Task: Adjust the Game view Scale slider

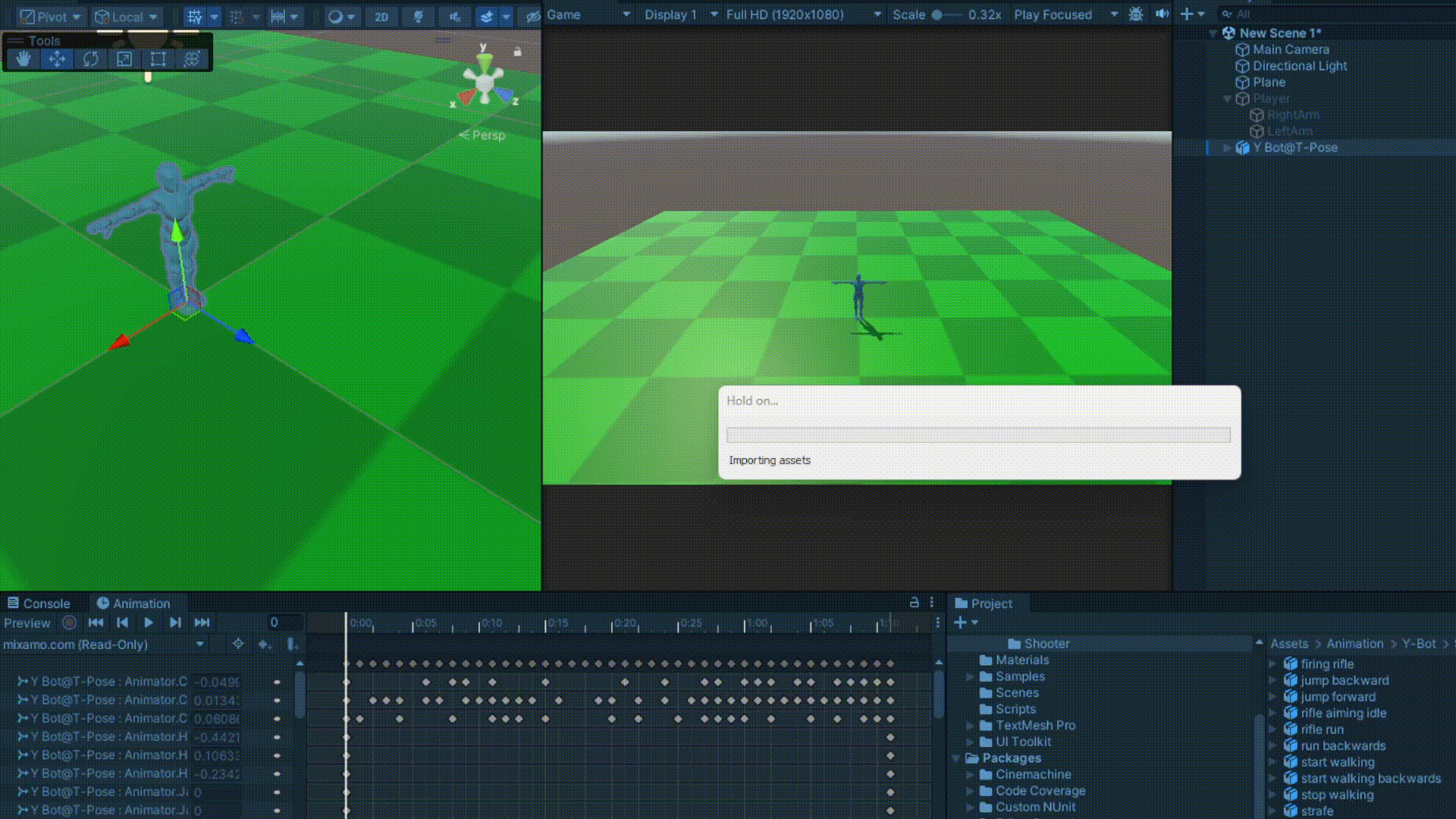Action: coord(937,14)
